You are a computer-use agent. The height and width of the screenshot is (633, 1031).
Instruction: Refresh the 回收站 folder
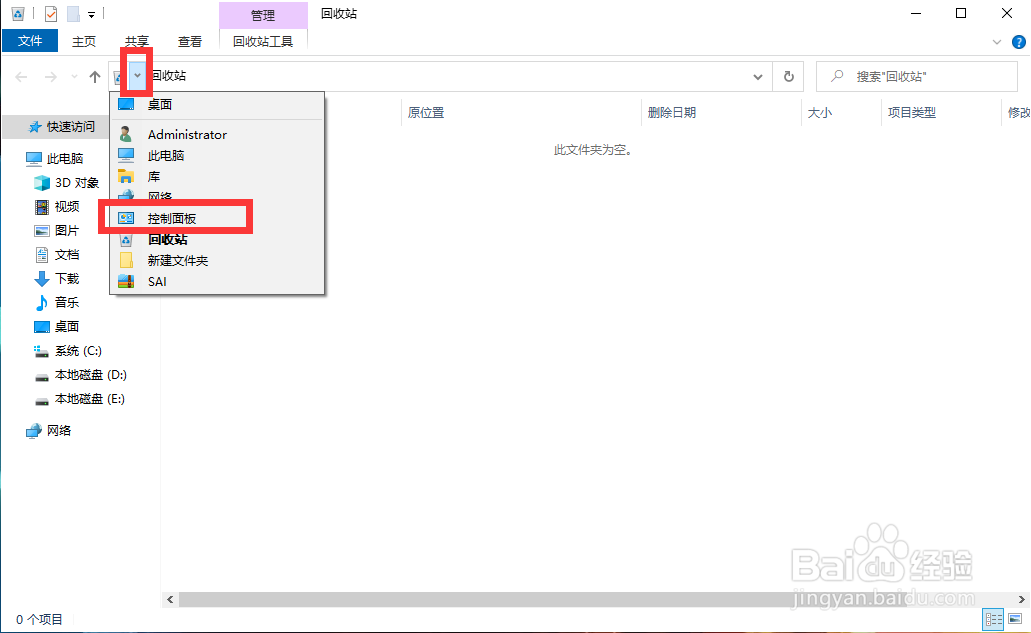point(788,77)
